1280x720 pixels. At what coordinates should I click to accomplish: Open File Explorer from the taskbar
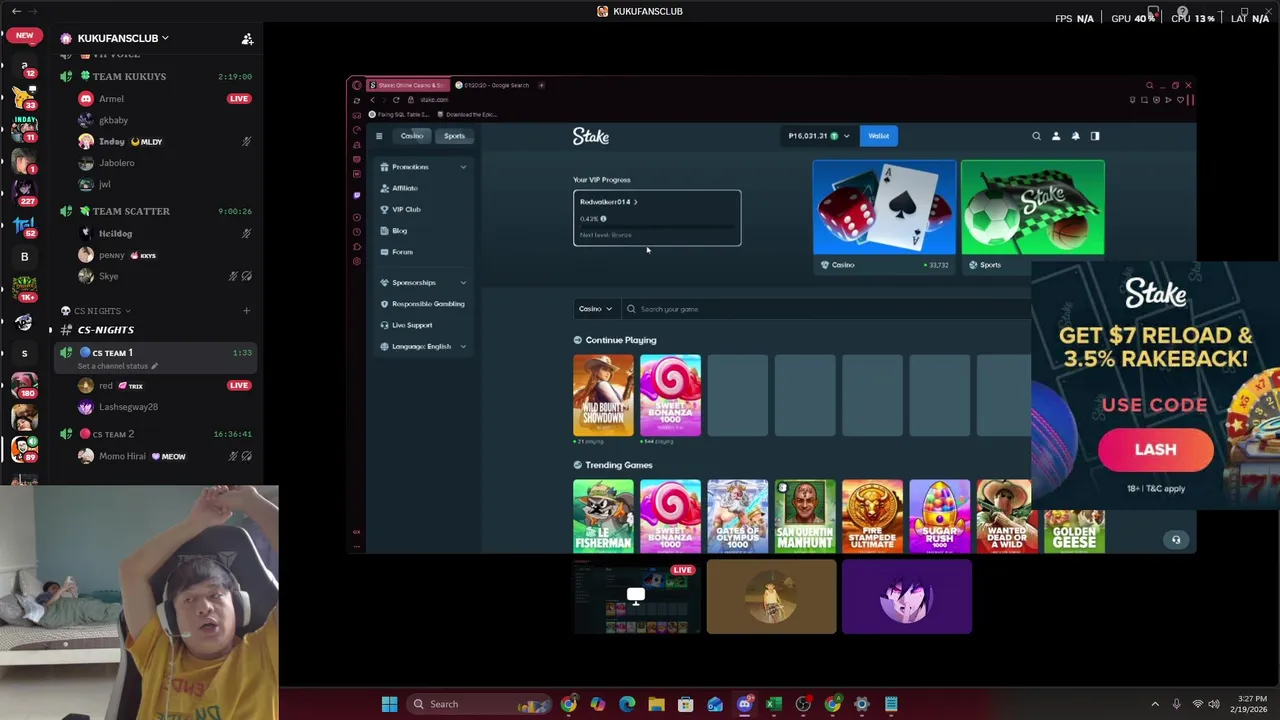[656, 704]
